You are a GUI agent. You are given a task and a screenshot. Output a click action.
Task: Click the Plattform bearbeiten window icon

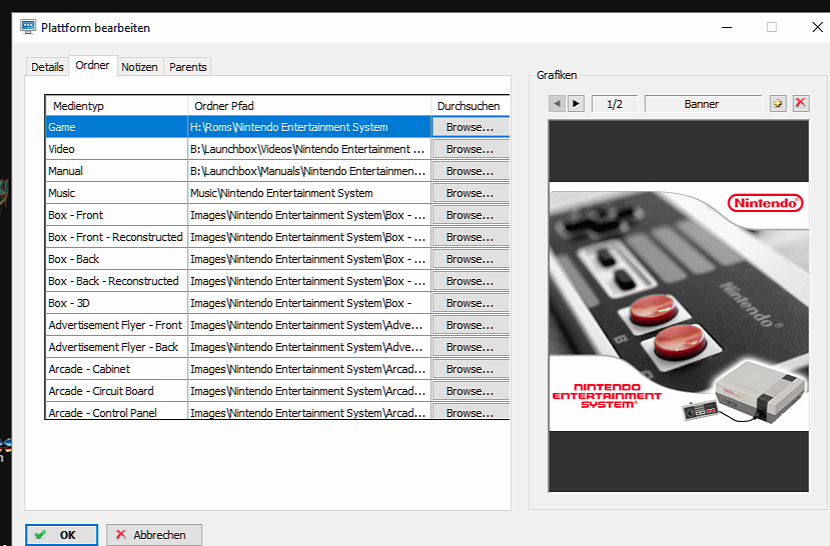[x=28, y=26]
